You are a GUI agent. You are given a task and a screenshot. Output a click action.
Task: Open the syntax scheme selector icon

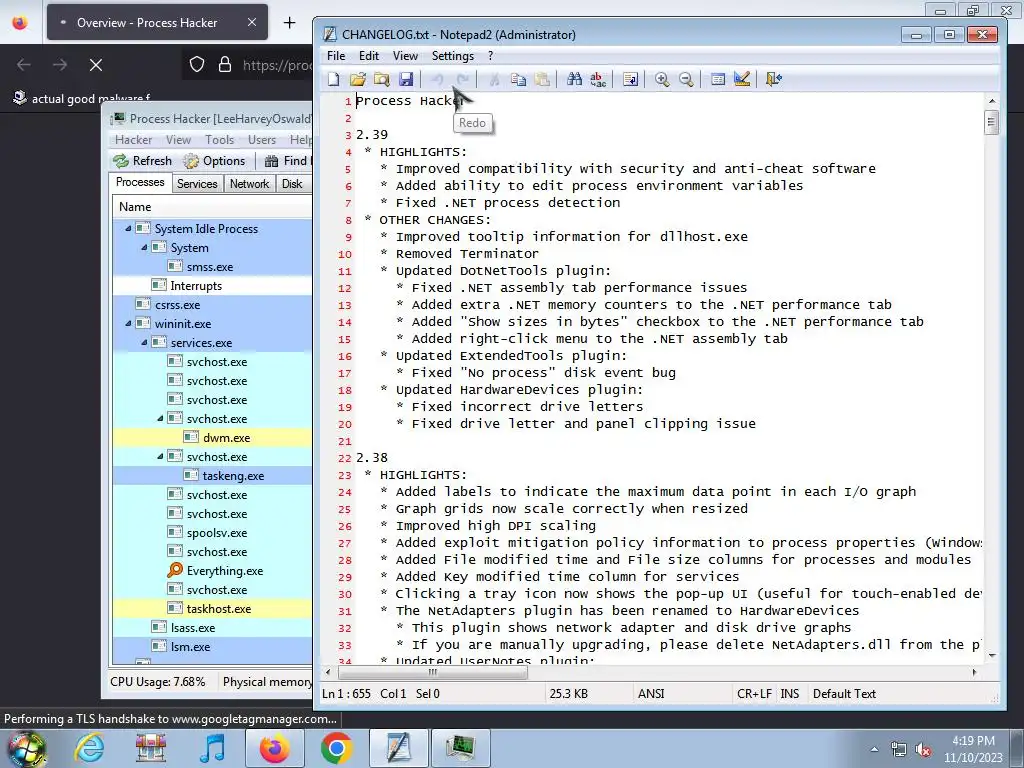point(718,79)
